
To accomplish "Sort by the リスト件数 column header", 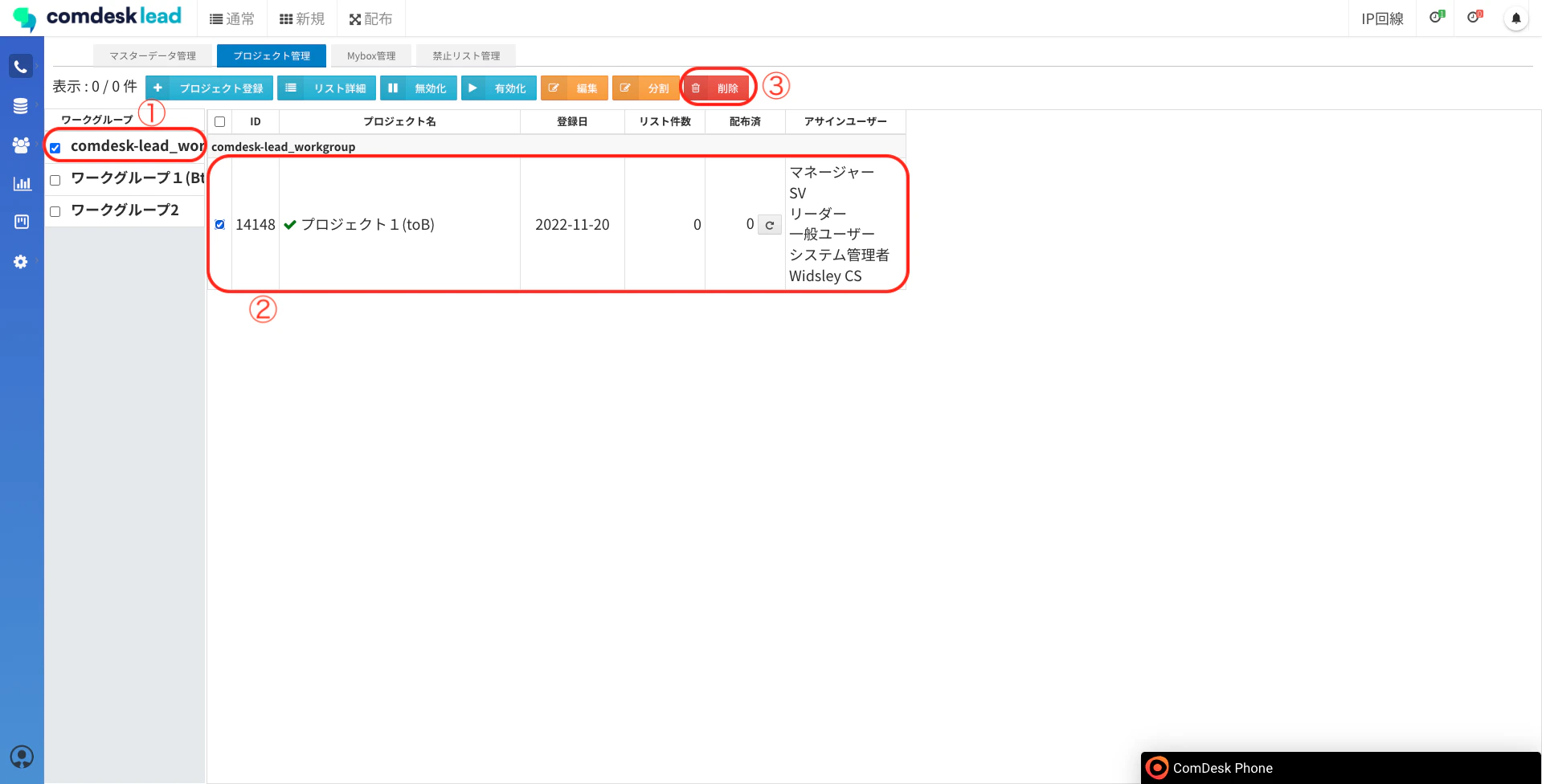I will click(x=665, y=122).
